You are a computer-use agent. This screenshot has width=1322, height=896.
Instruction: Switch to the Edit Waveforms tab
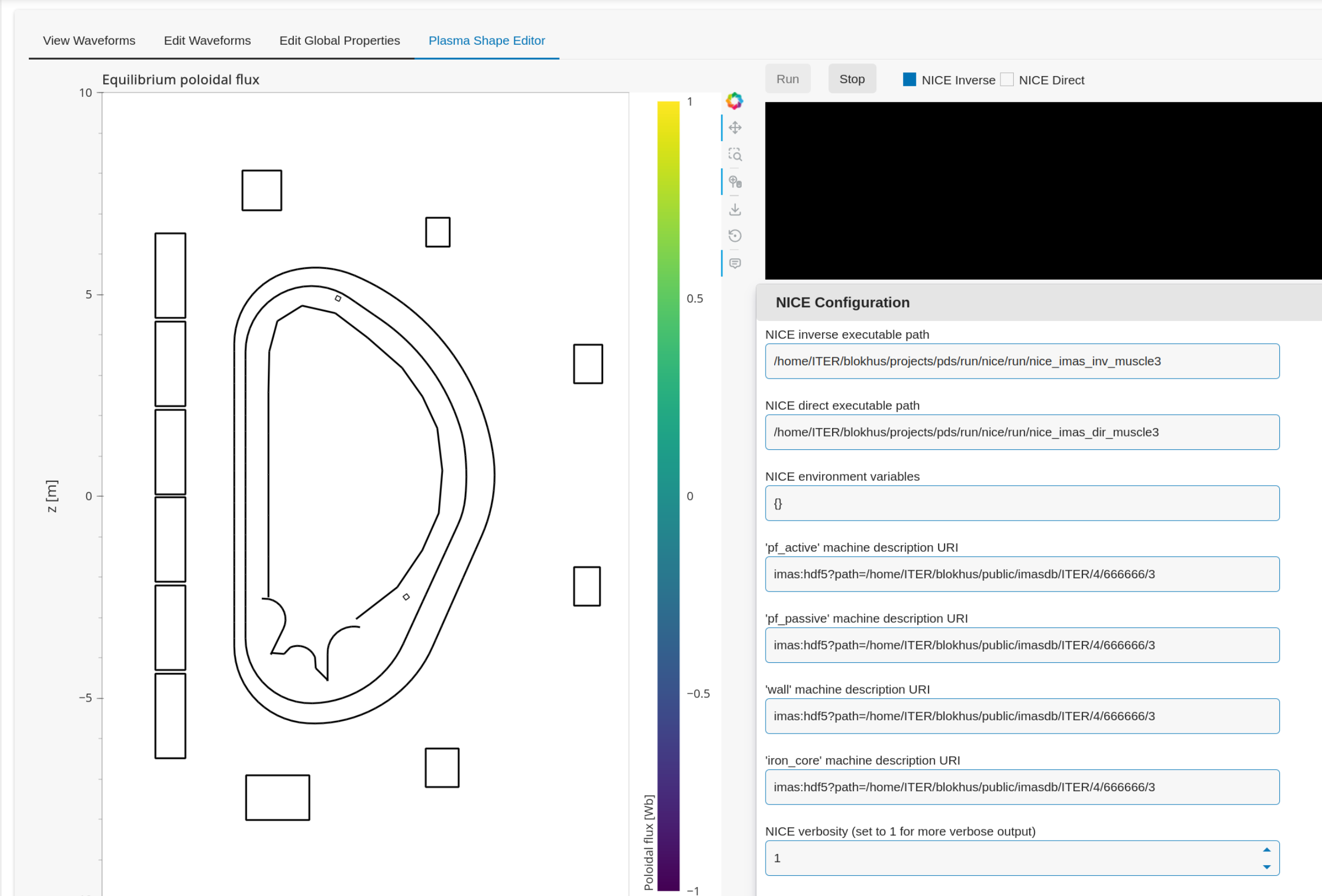click(x=207, y=40)
